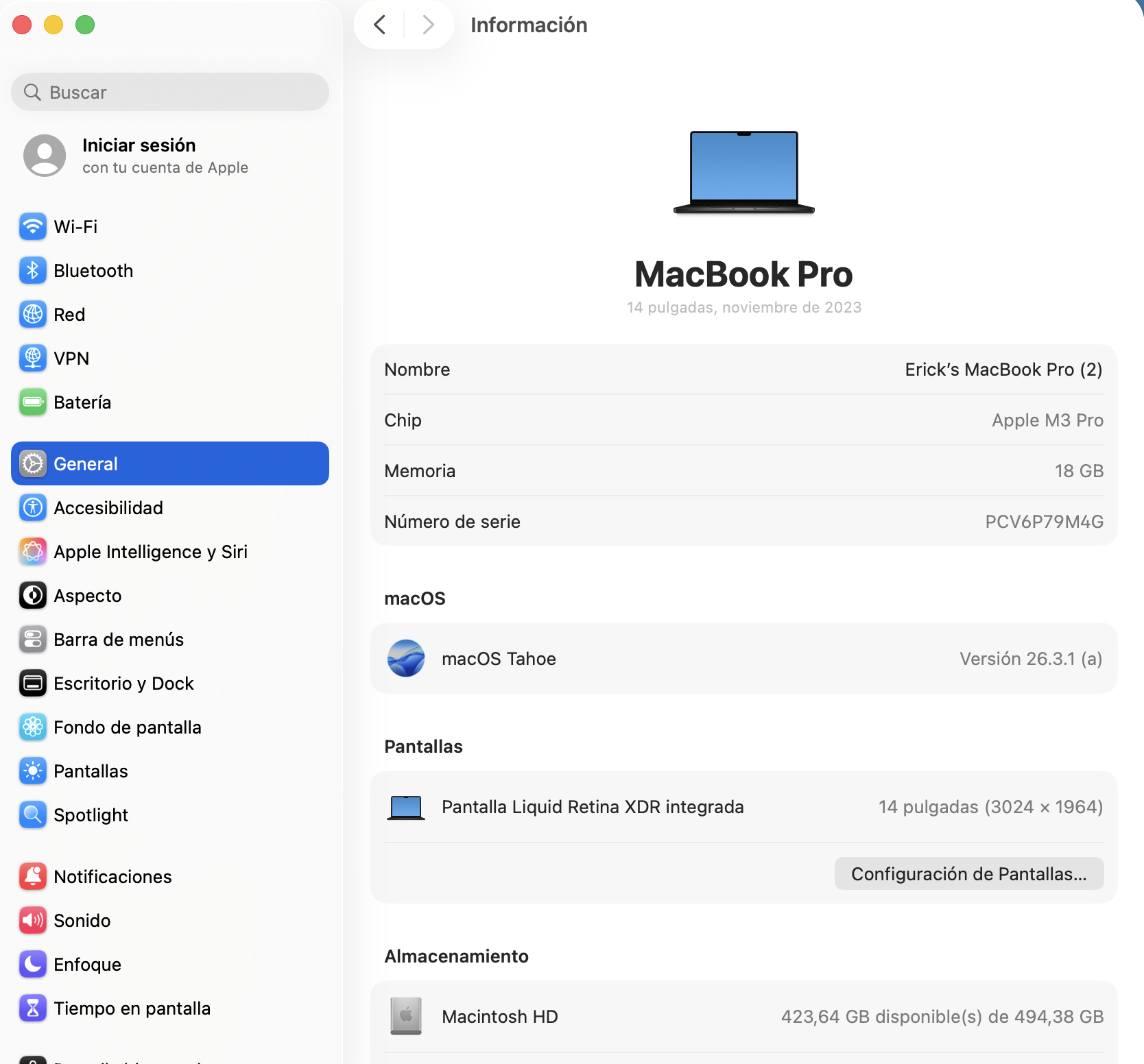Screen dimensions: 1144x1064
Task: Select Spotlight label in sidebar
Action: 91,815
